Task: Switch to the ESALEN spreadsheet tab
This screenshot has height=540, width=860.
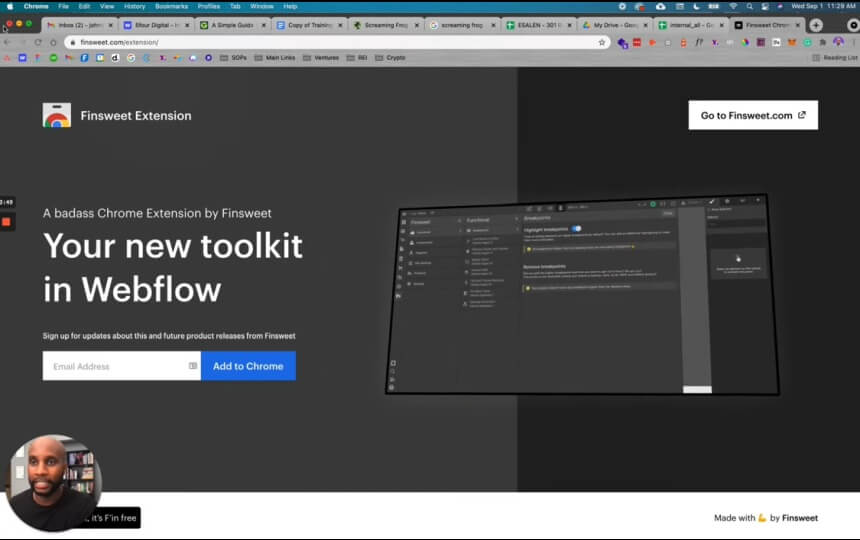Action: point(539,25)
